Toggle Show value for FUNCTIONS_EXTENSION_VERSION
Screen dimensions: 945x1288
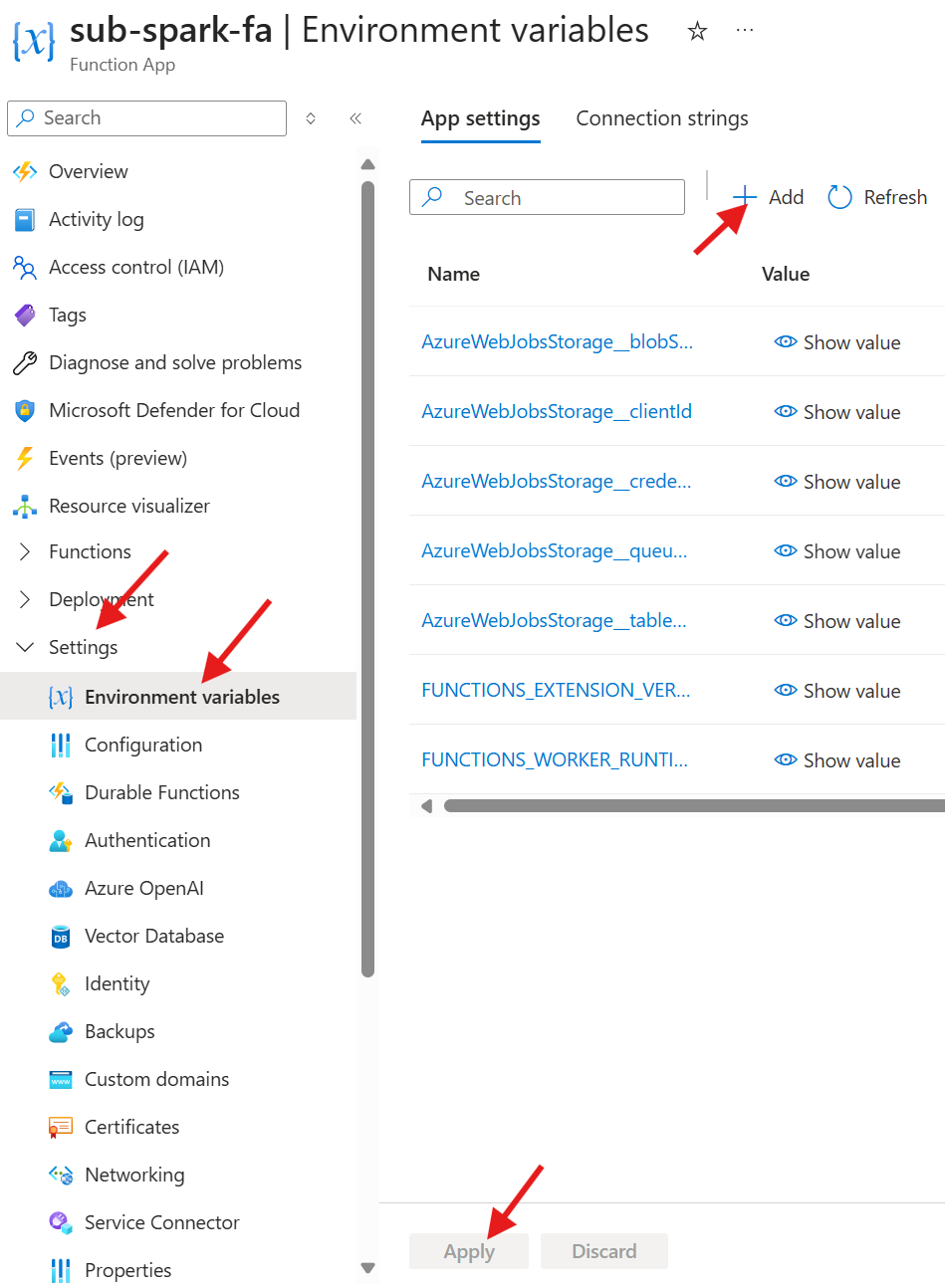pyautogui.click(x=837, y=691)
